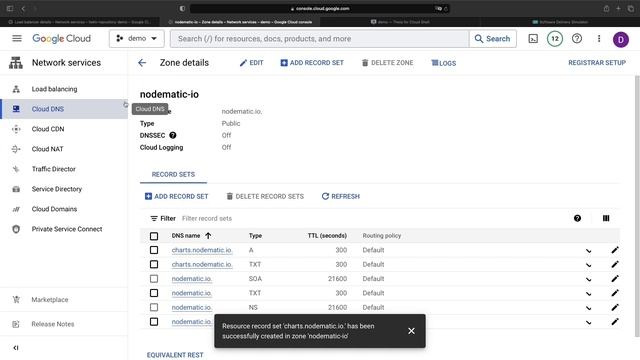Open notifications badge showing 12

point(555,39)
